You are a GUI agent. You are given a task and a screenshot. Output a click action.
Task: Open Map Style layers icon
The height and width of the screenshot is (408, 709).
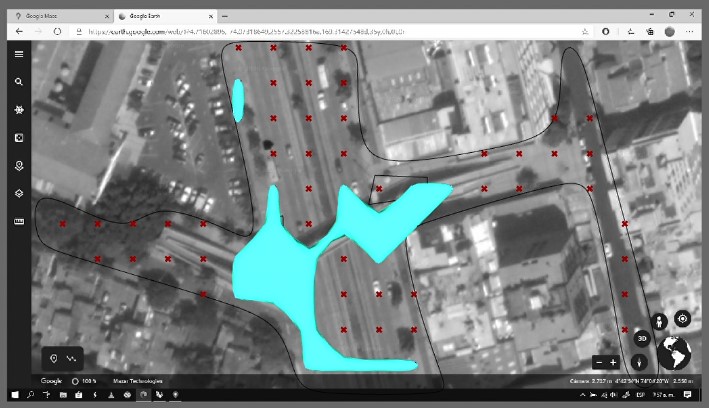(18, 193)
